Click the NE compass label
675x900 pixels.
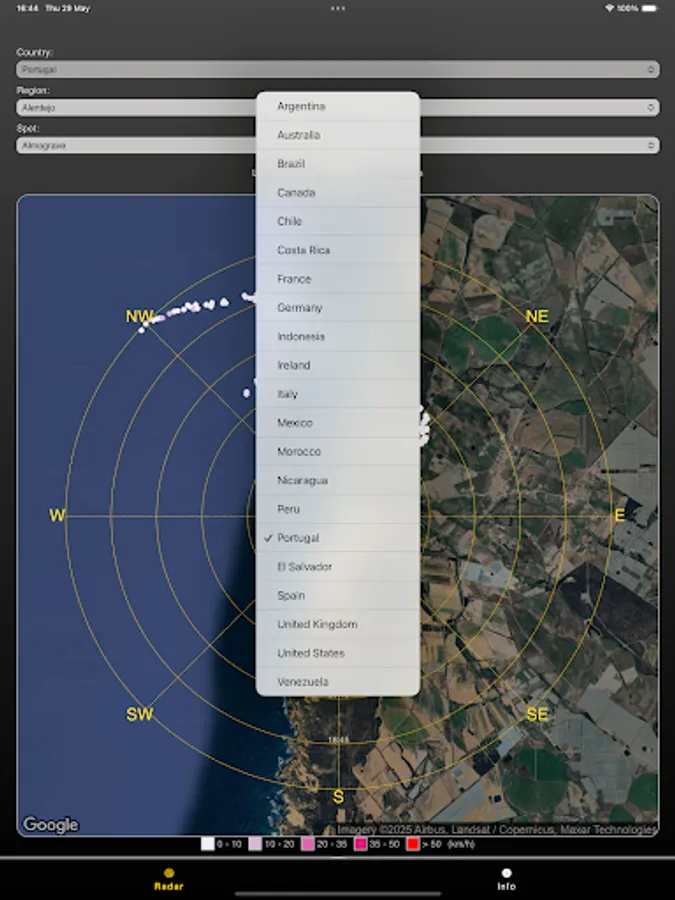(x=537, y=316)
